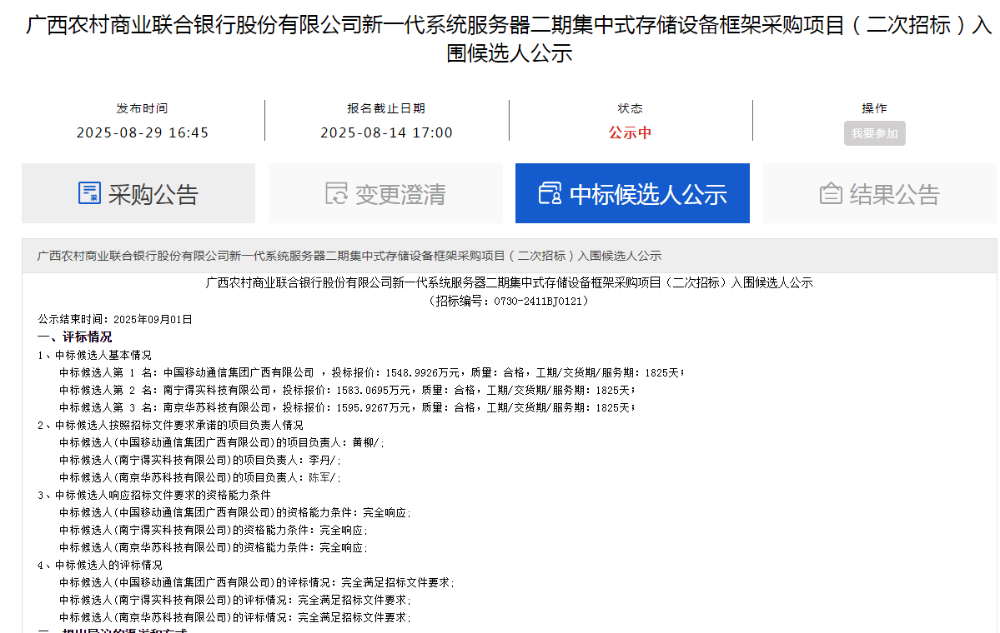Click candidate 2 line 南宁得实科技 1583.0695万元
1000x633 pixels.
[x=348, y=389]
